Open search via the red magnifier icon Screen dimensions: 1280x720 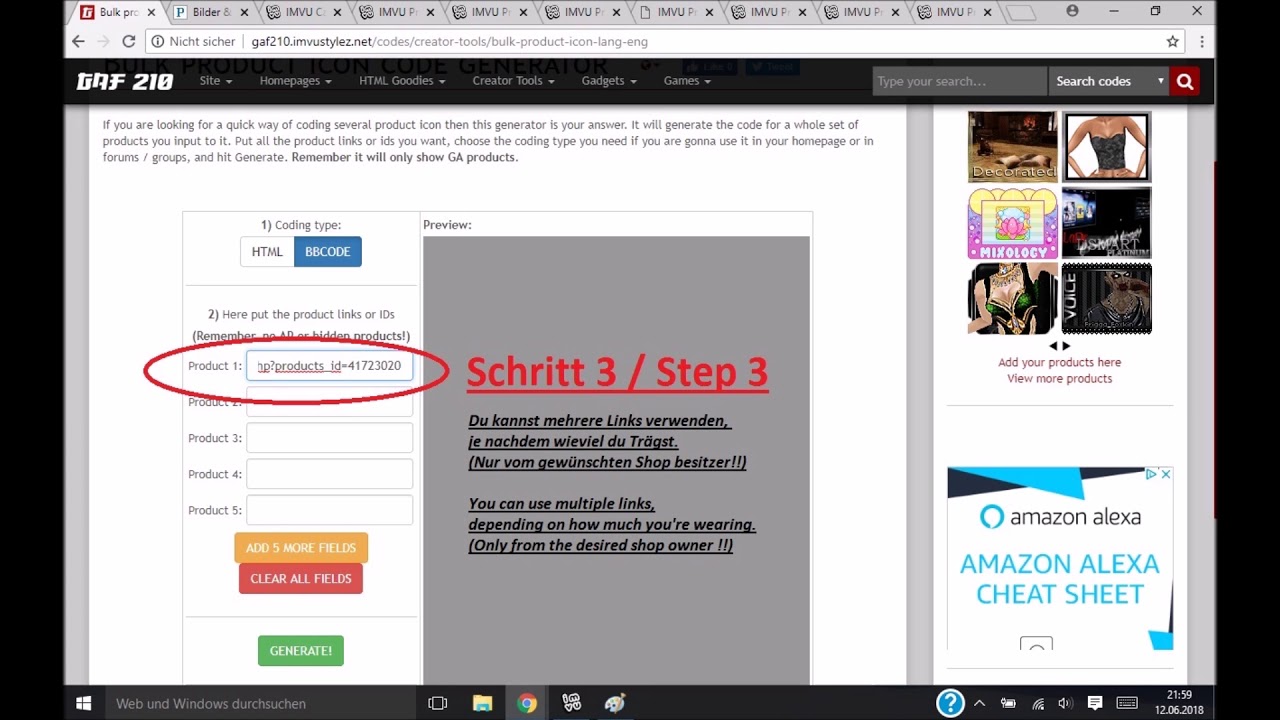[1184, 80]
